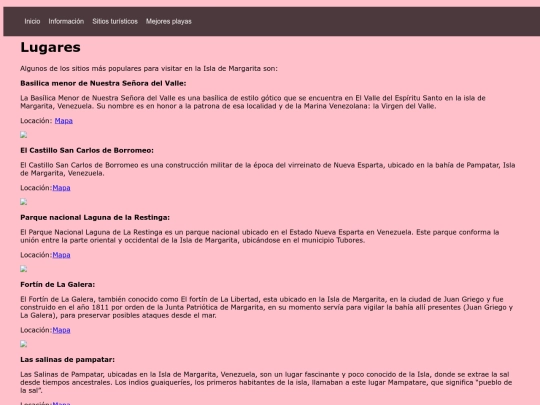Click paragraph mentioning indios guaiqueríes

click(266, 382)
